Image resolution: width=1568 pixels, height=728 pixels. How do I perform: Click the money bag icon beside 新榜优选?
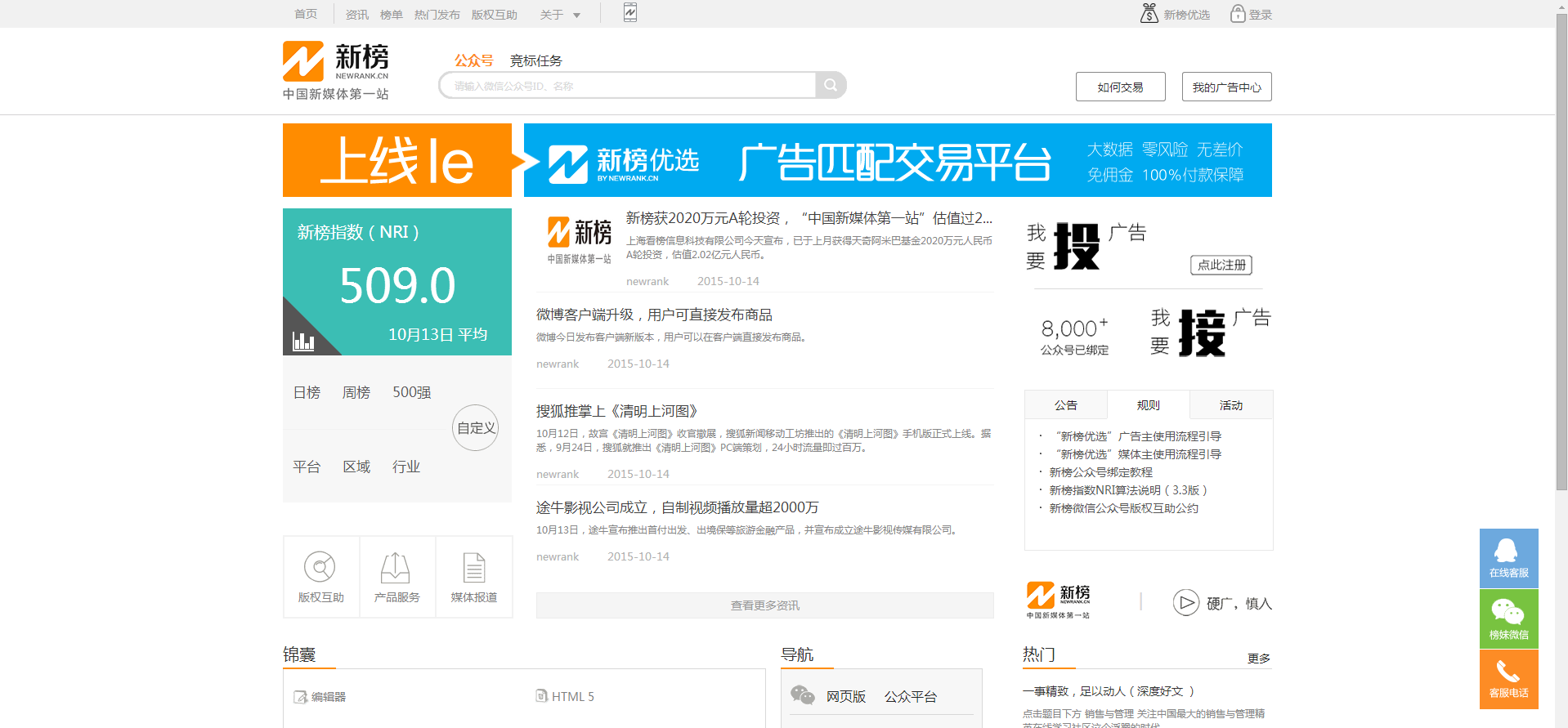click(x=1149, y=13)
